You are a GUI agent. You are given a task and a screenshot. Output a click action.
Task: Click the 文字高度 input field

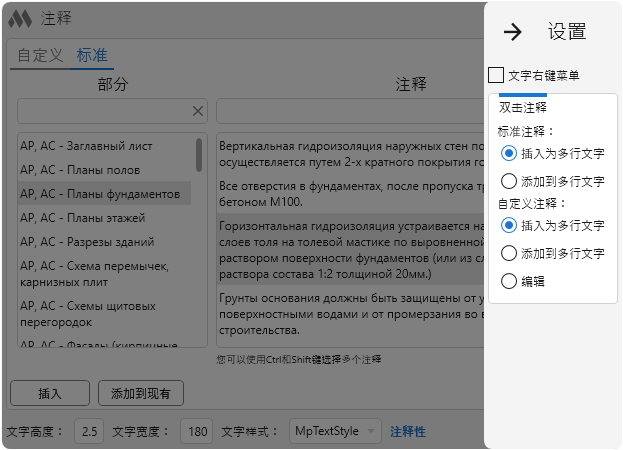90,431
